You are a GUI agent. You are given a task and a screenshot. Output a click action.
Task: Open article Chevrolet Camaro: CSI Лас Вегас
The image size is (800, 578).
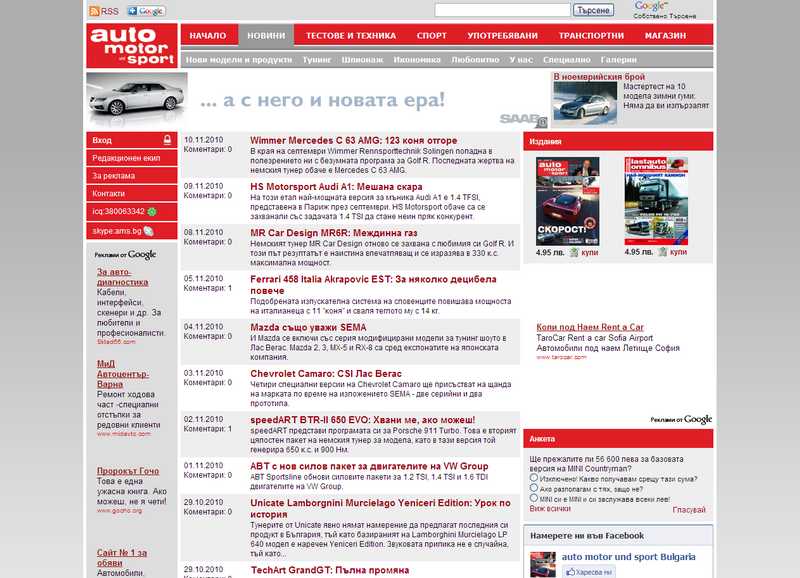[326, 374]
